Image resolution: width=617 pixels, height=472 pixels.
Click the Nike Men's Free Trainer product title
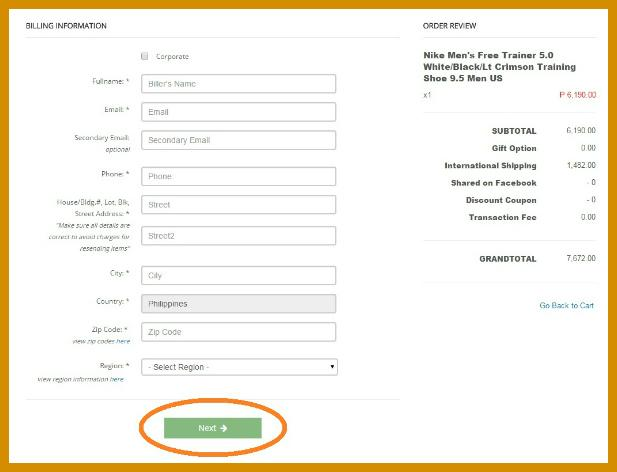pos(500,66)
